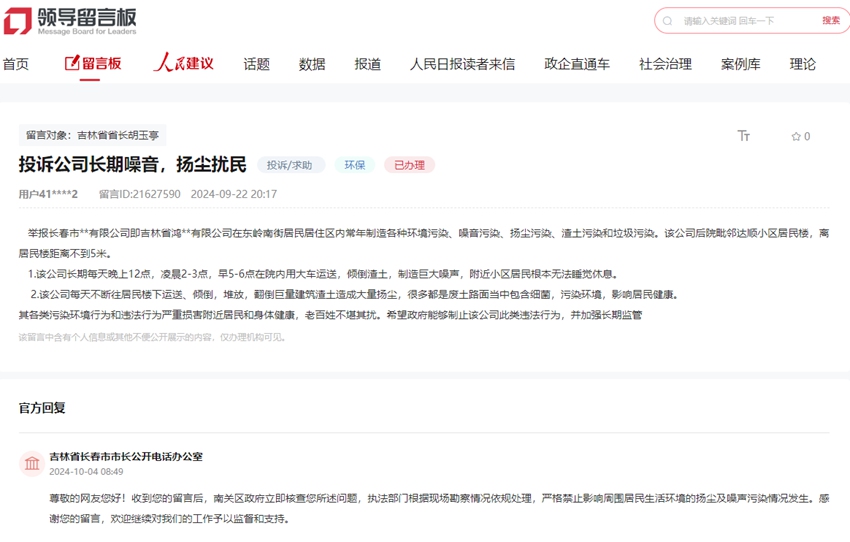Focus the keyword search input field
850x542 pixels.
tap(745, 21)
